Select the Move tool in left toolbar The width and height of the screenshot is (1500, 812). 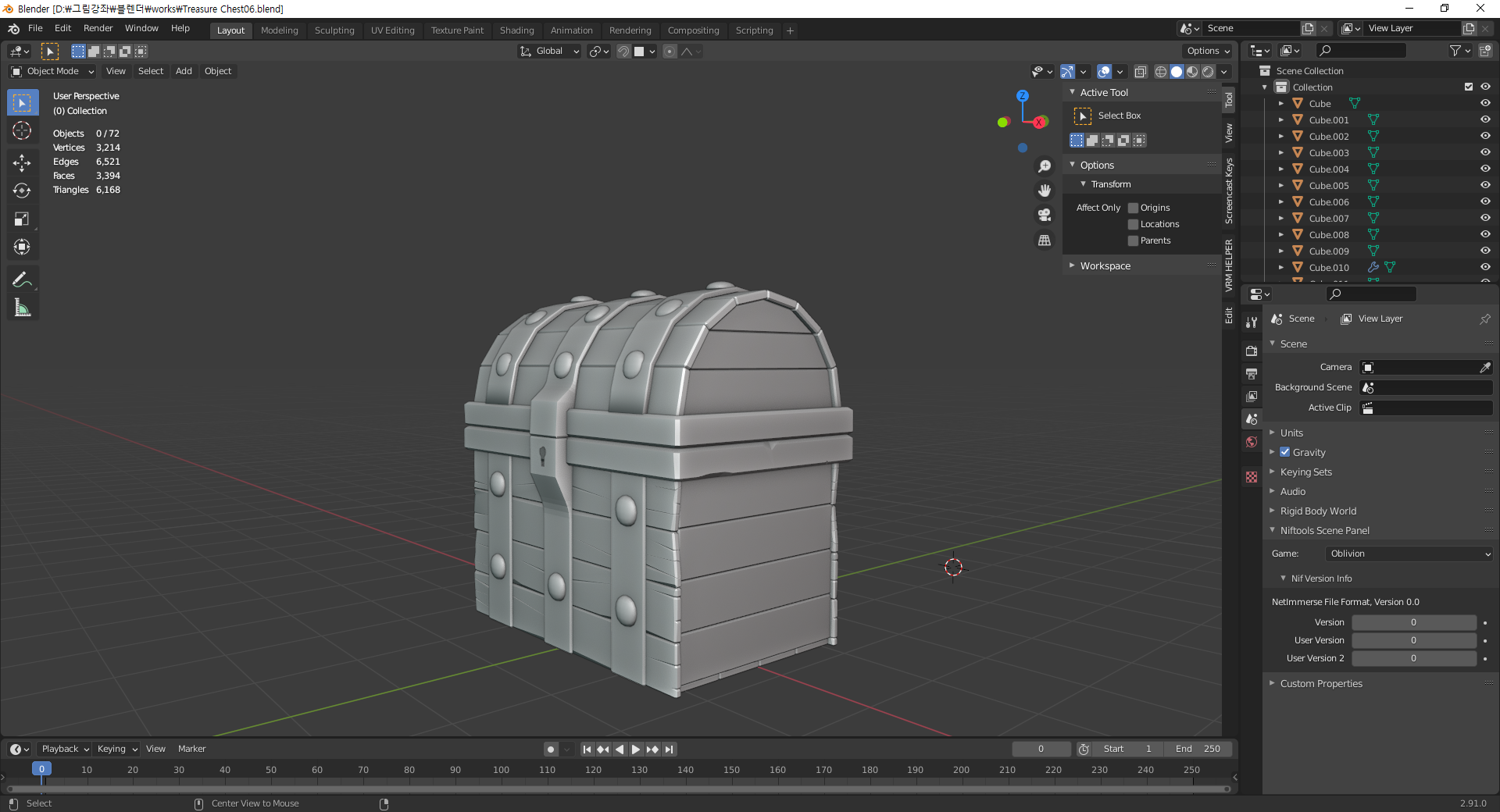tap(22, 162)
